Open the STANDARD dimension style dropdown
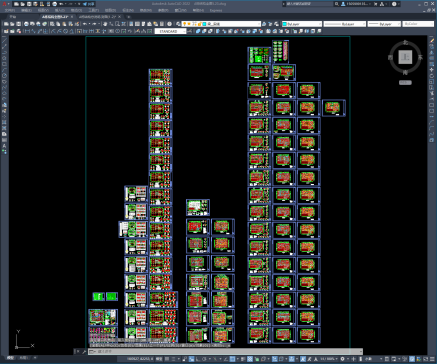This screenshot has width=437, height=364. click(x=170, y=31)
